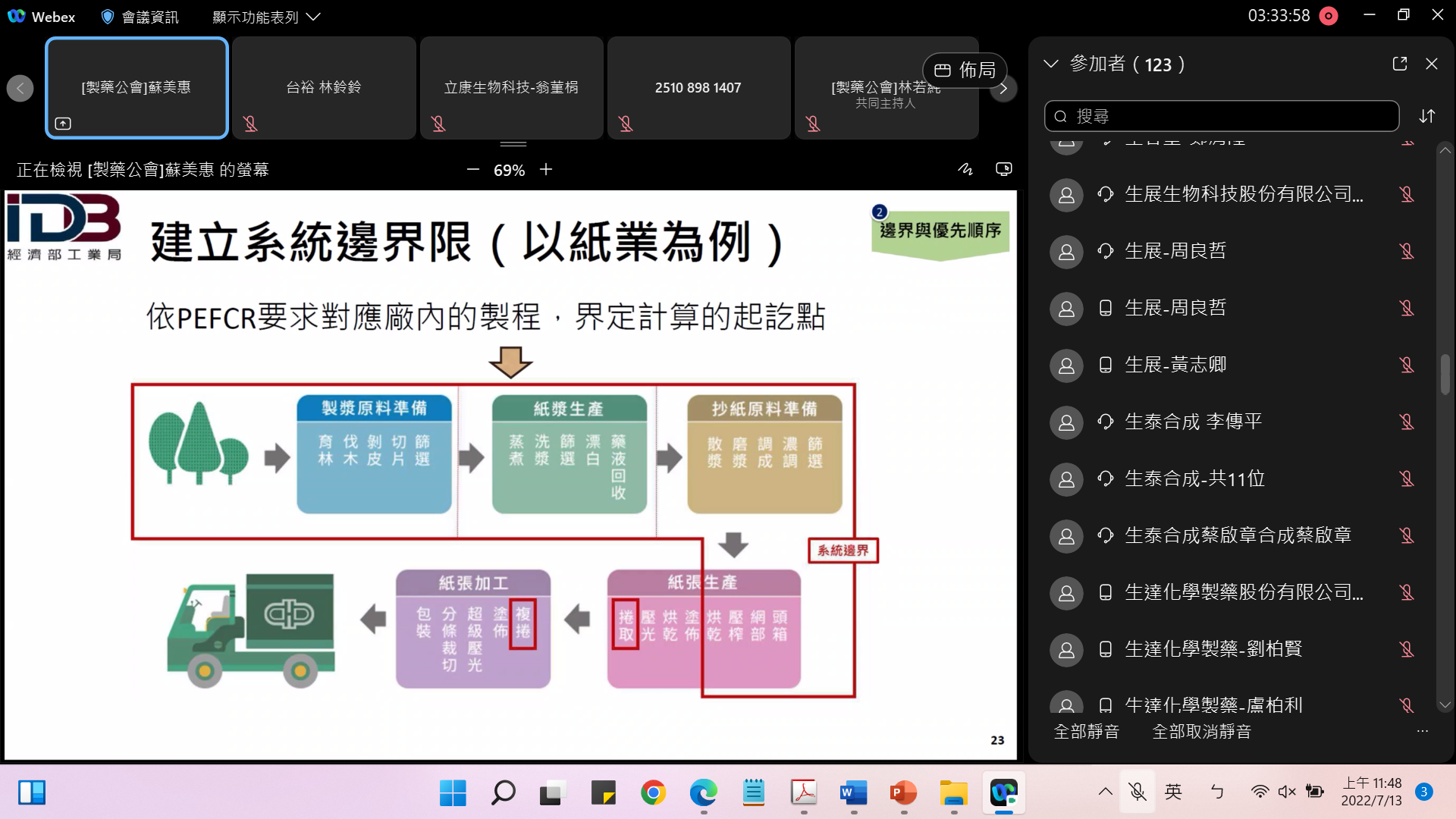Show hidden system tray icons
This screenshot has width=1456, height=819.
(1105, 792)
